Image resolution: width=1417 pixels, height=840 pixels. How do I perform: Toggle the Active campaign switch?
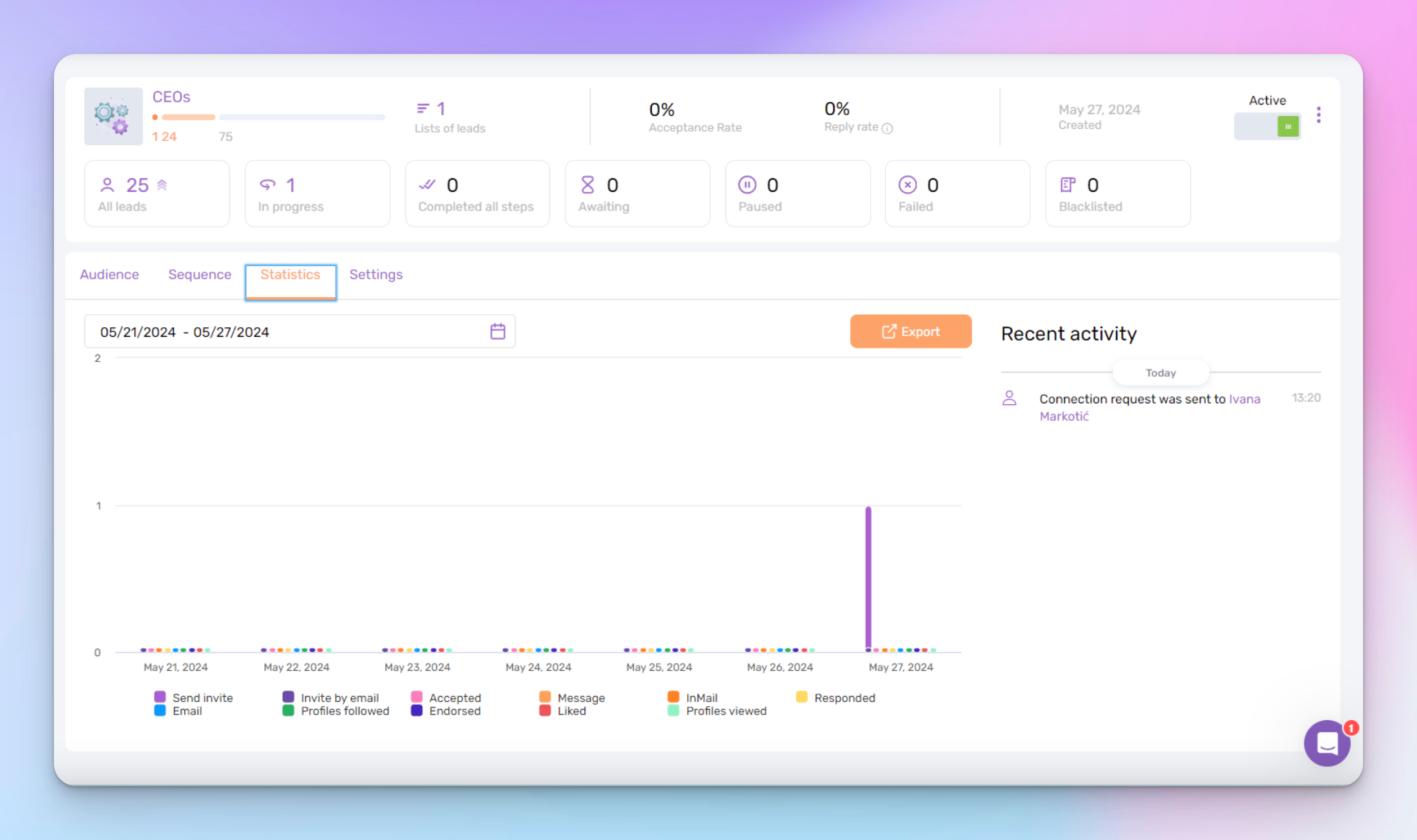[x=1267, y=127]
